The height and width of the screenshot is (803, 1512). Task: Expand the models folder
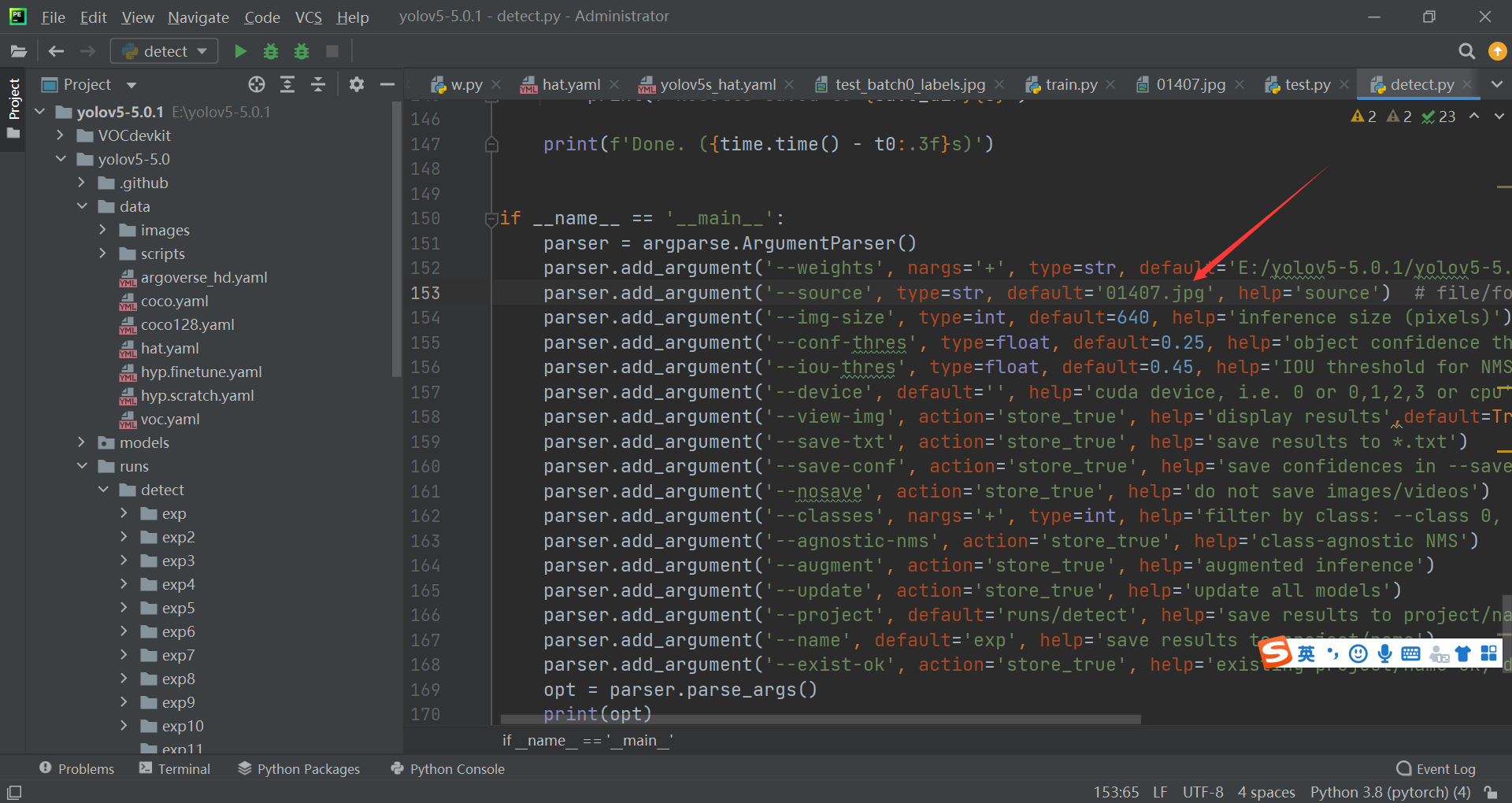[x=82, y=442]
